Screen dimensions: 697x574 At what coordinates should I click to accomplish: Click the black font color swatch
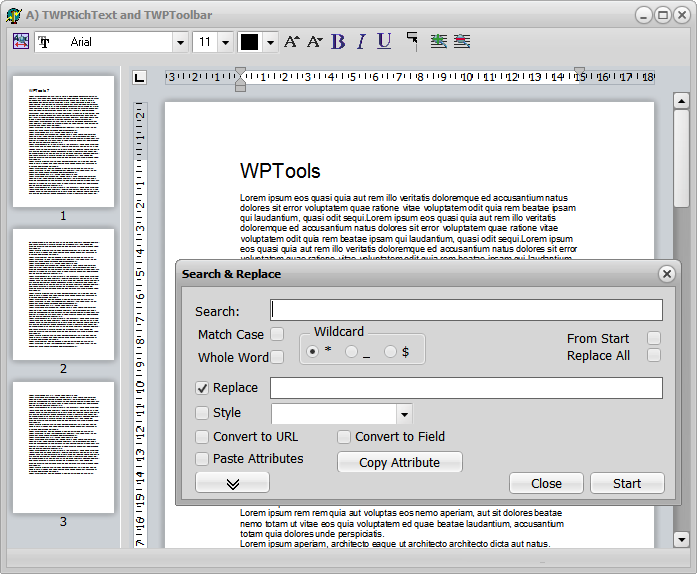pyautogui.click(x=250, y=42)
